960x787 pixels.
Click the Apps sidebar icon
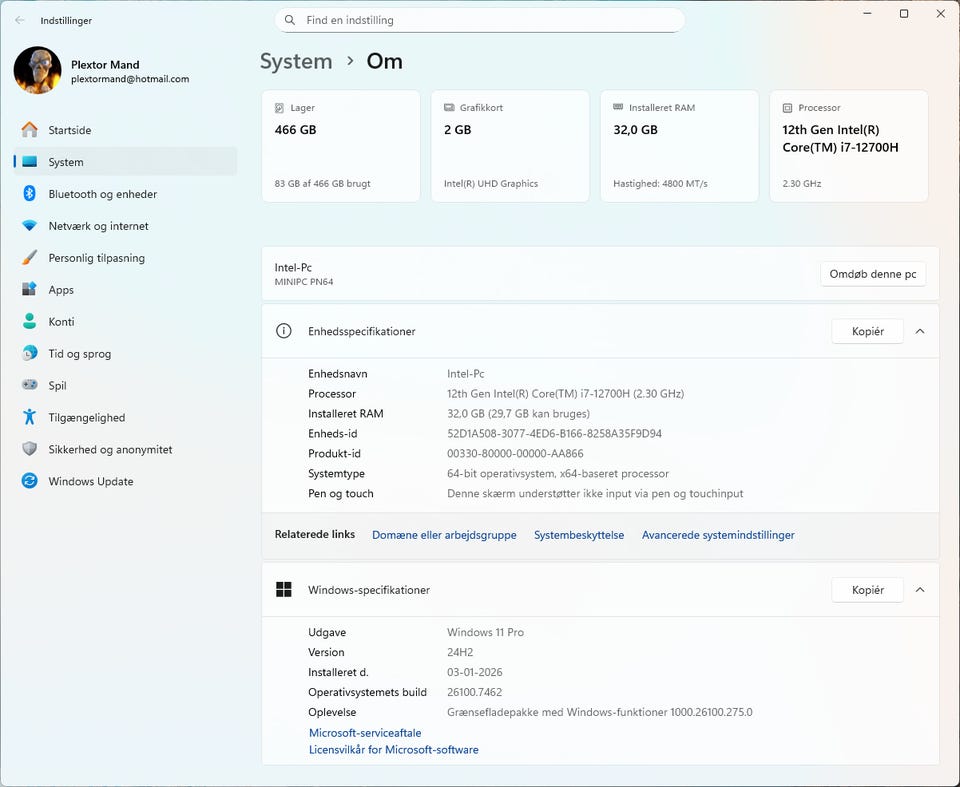point(29,290)
